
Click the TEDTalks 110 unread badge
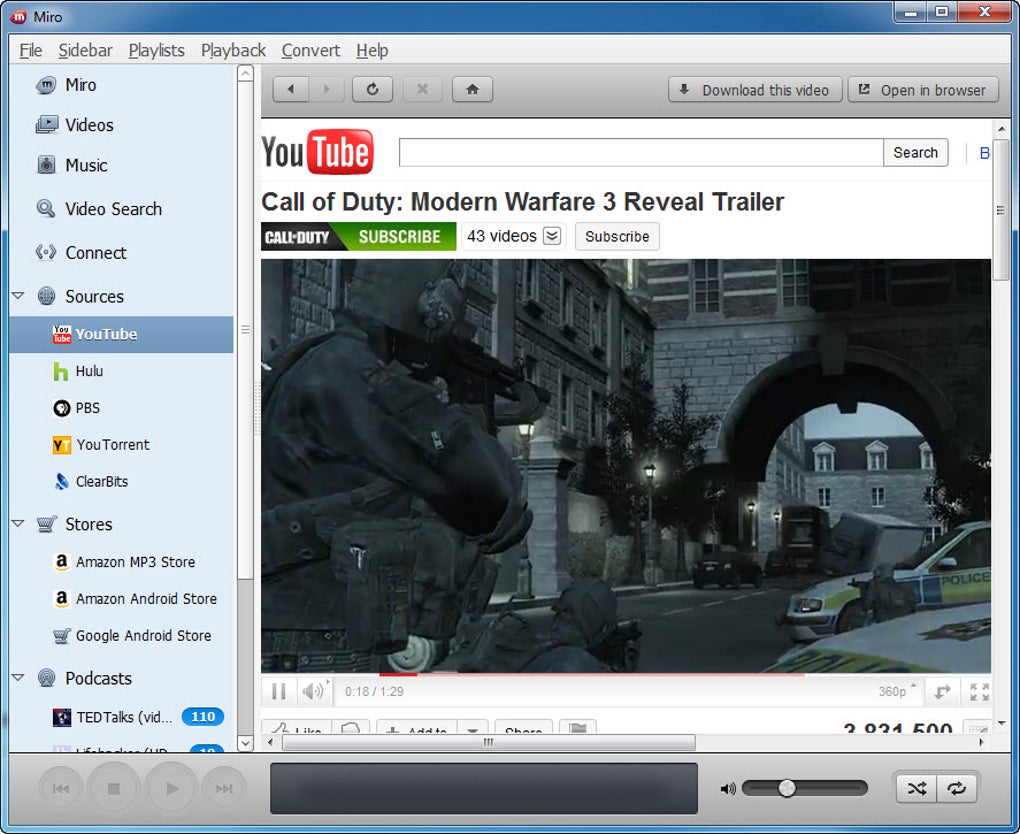pyautogui.click(x=203, y=716)
